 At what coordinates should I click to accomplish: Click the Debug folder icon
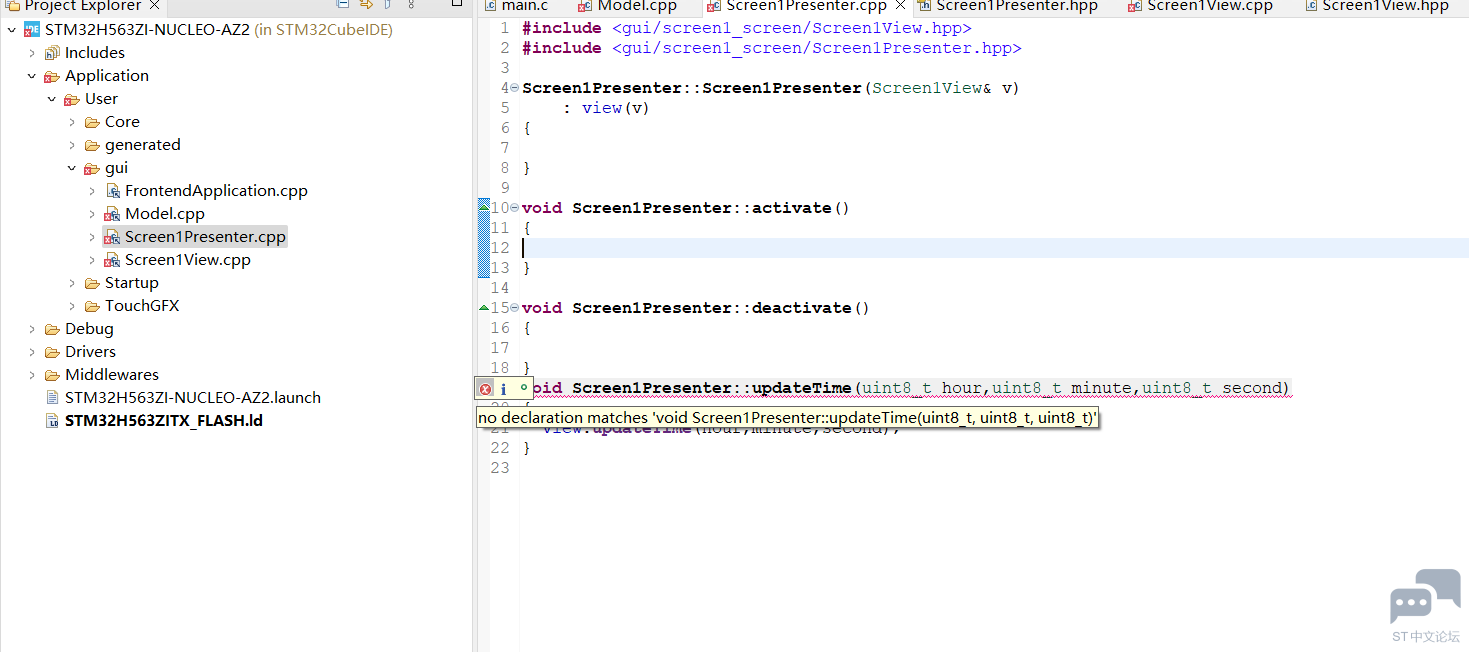pos(52,329)
